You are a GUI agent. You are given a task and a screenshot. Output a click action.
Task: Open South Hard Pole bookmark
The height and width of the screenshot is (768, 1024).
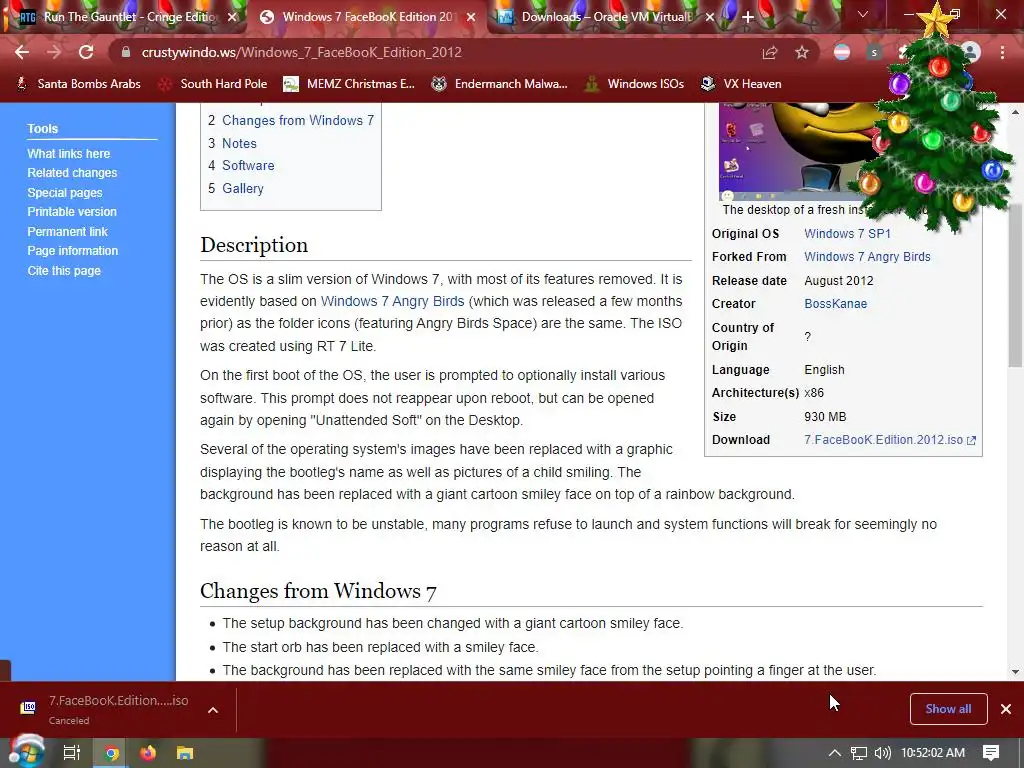(214, 84)
